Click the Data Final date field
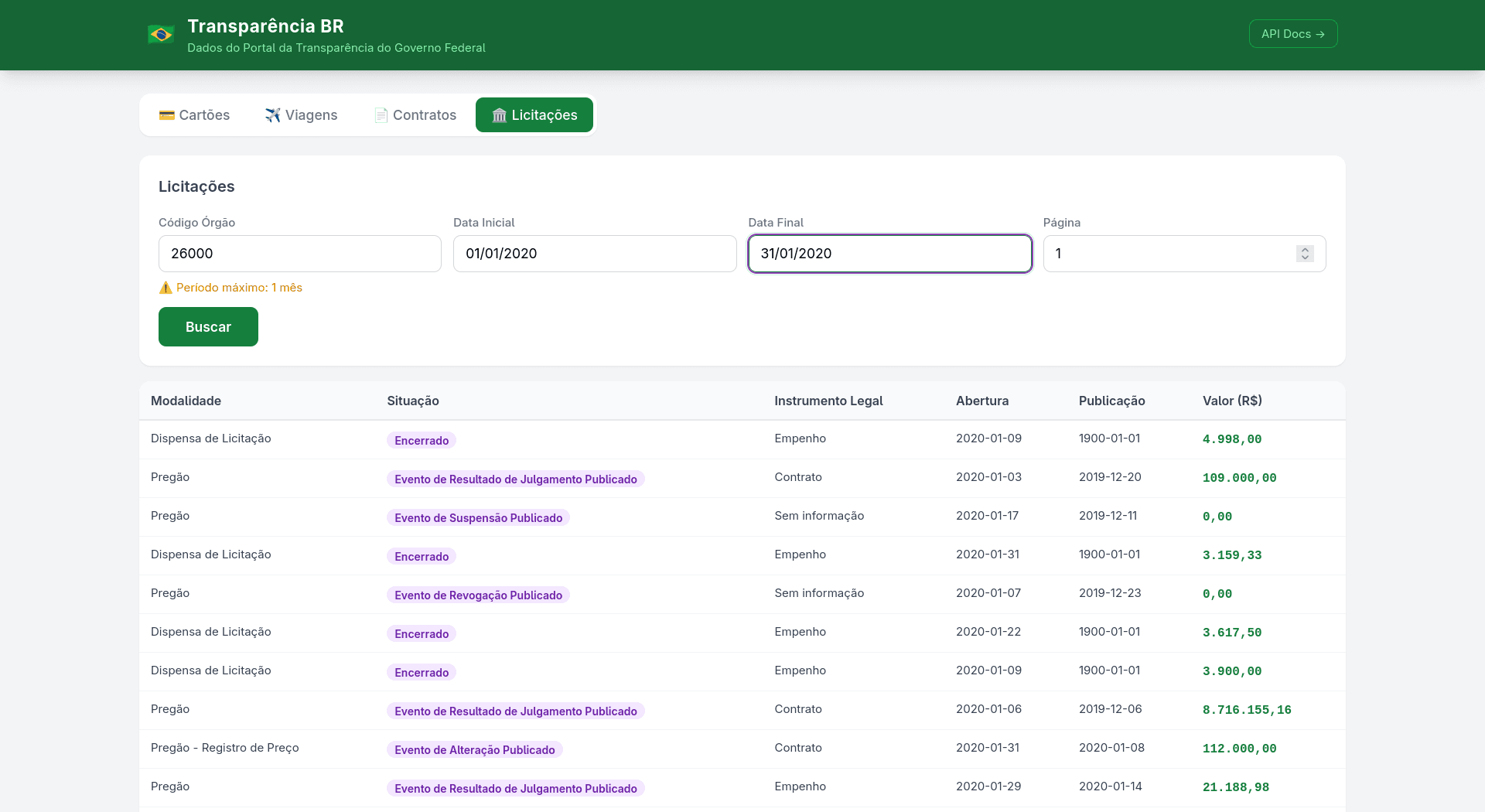The width and height of the screenshot is (1485, 812). (890, 254)
